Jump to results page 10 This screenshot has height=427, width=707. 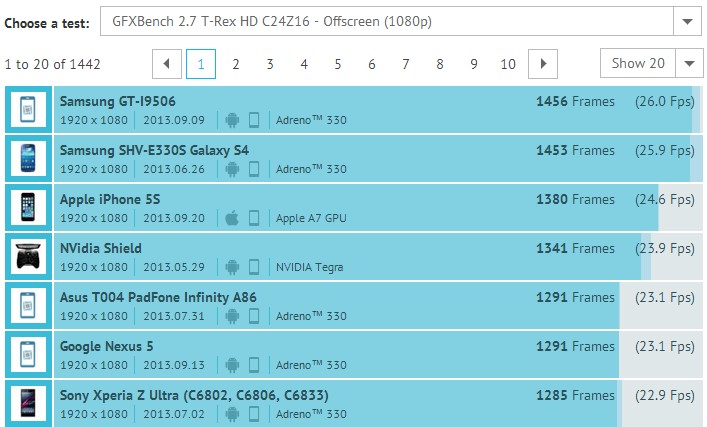[x=508, y=64]
